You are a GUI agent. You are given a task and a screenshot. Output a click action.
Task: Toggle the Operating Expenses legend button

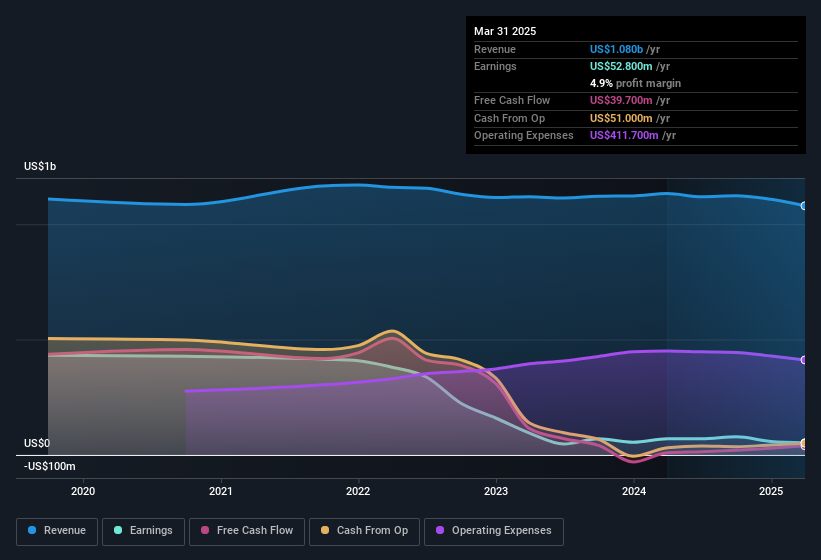[x=494, y=531]
